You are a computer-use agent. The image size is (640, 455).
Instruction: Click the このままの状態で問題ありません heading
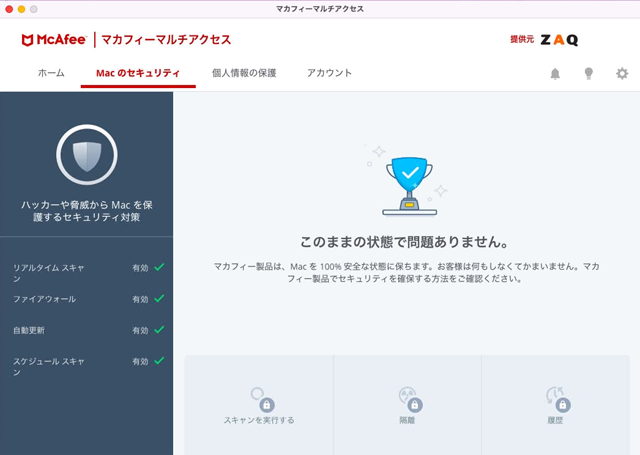(404, 242)
